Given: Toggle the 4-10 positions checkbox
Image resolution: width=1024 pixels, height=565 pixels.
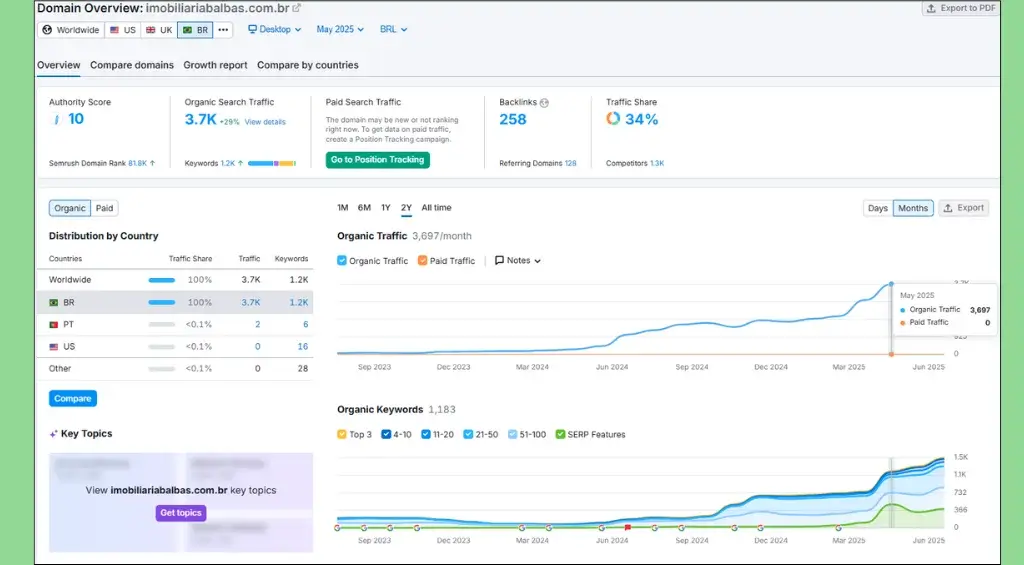Looking at the screenshot, I should point(386,434).
